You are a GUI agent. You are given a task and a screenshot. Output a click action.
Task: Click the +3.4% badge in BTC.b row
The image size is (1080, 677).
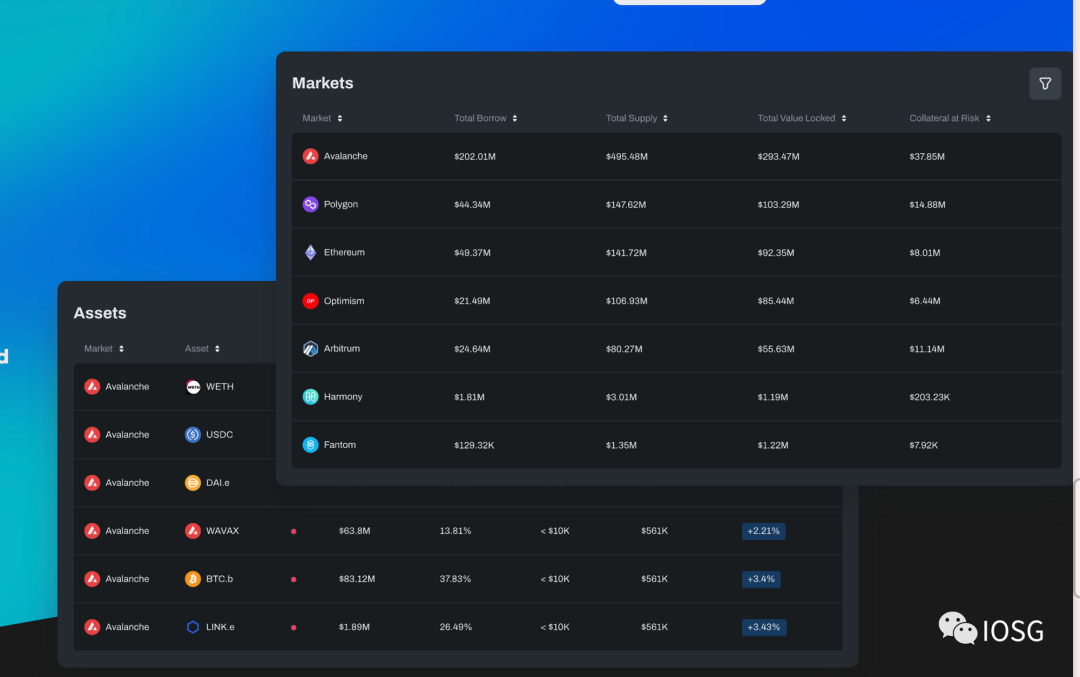point(761,579)
